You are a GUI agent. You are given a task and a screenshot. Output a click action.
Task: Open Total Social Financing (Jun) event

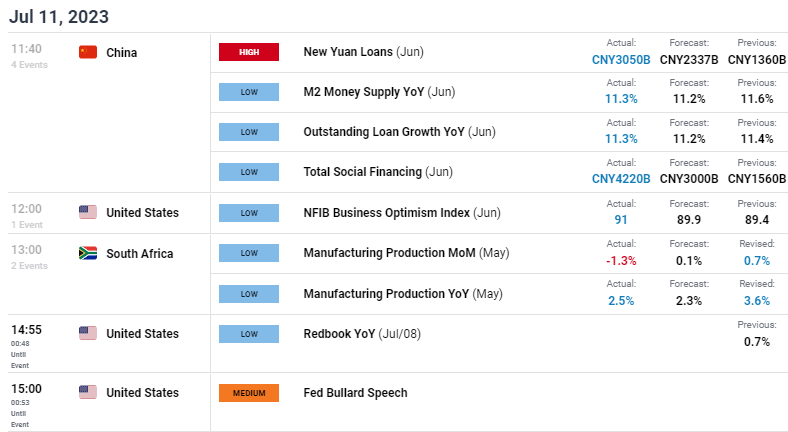[378, 172]
